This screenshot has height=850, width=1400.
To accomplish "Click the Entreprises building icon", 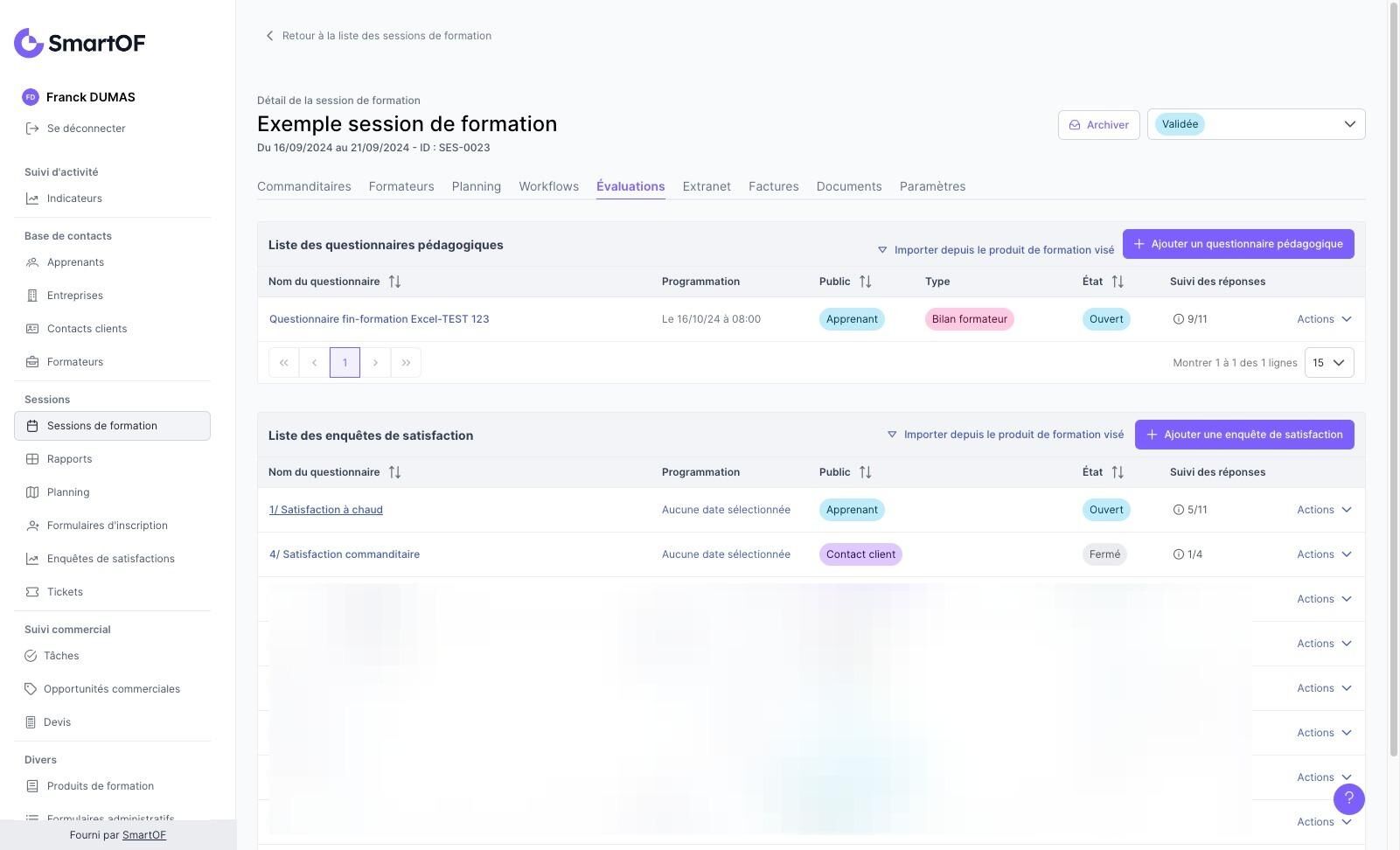I will click(x=32, y=296).
